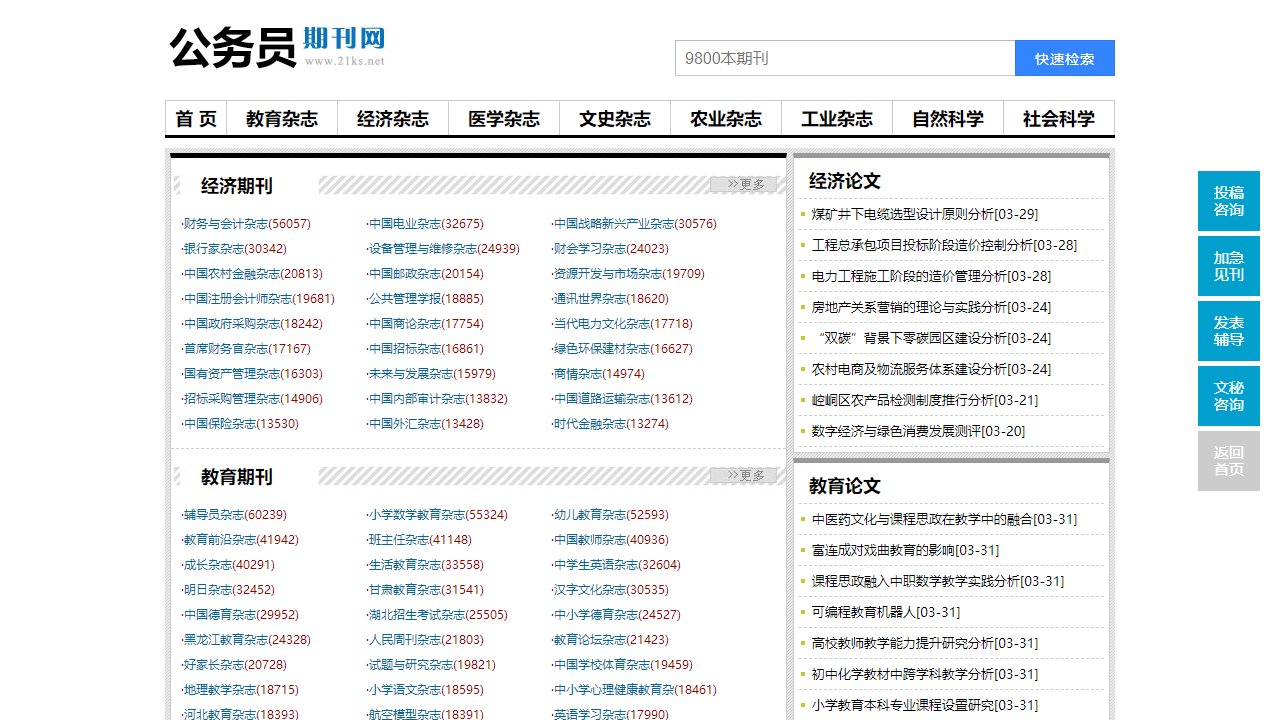
Task: Click the 文秘咨询 button
Action: point(1228,396)
